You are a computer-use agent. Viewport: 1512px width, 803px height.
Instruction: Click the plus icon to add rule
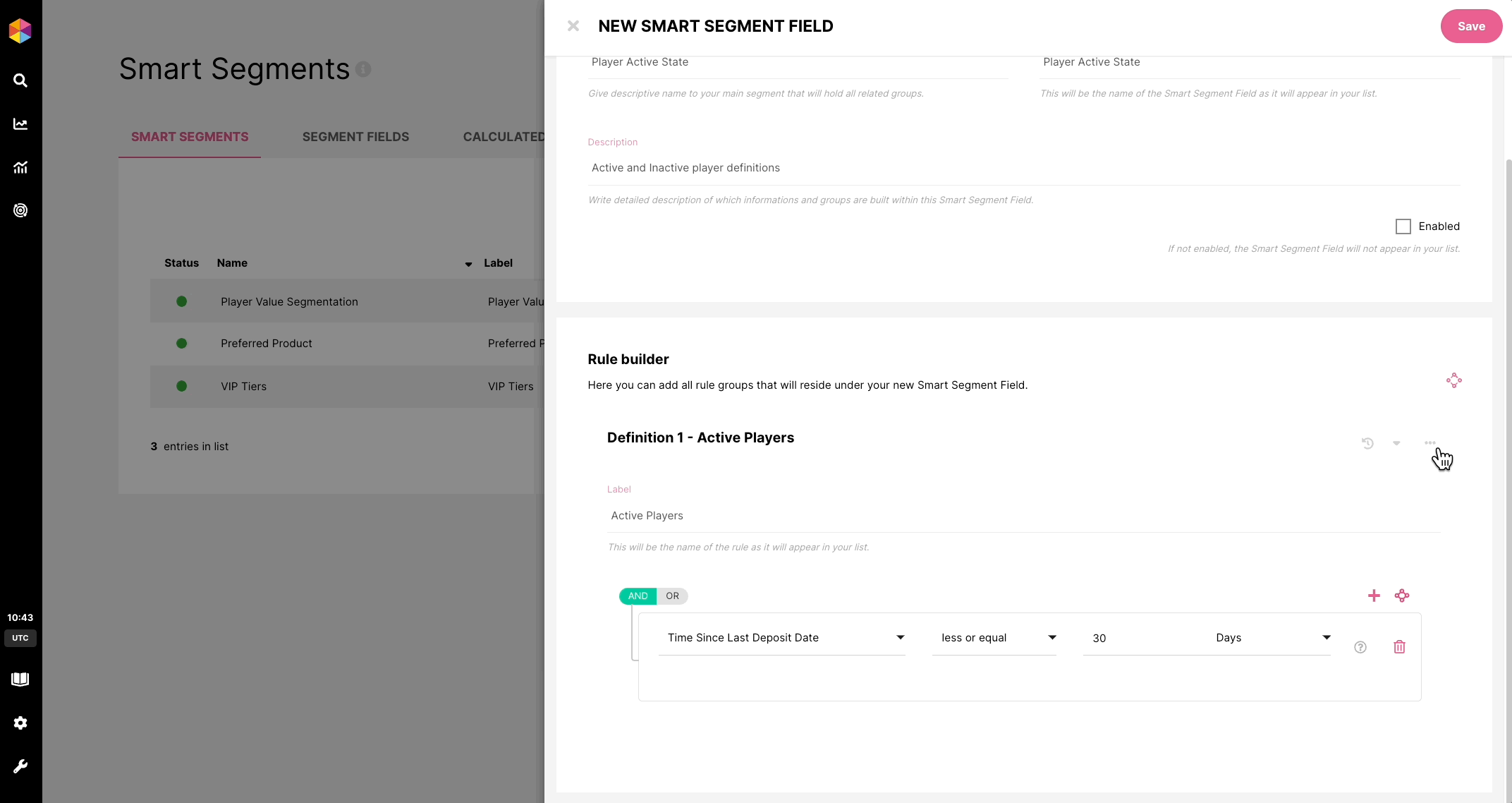pos(1374,596)
